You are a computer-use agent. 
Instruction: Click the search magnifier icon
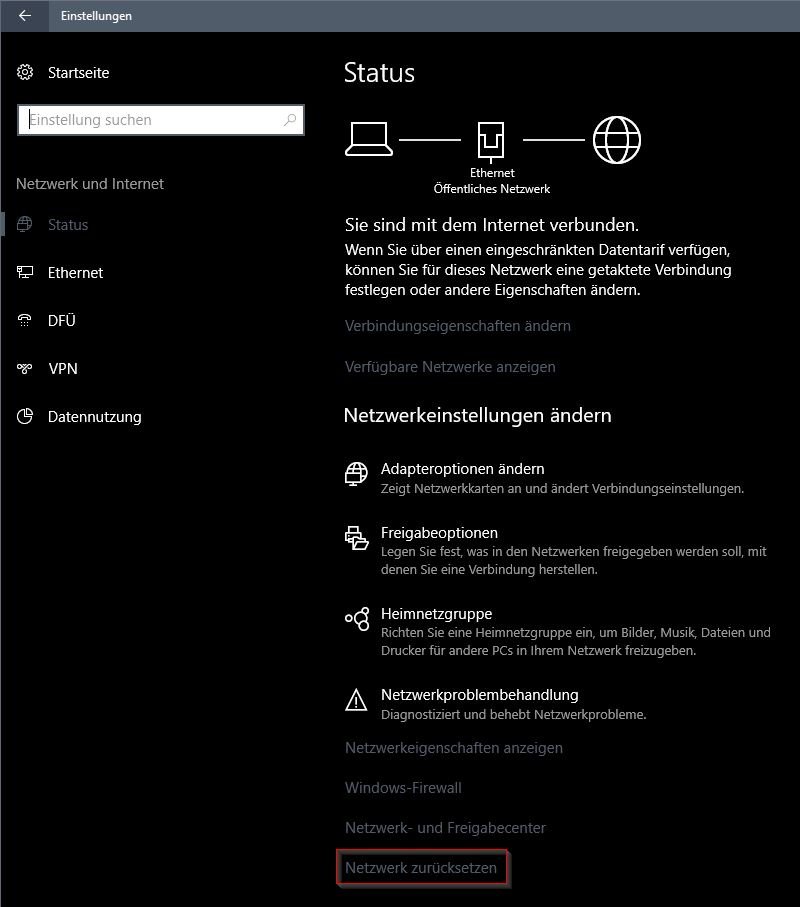(290, 120)
